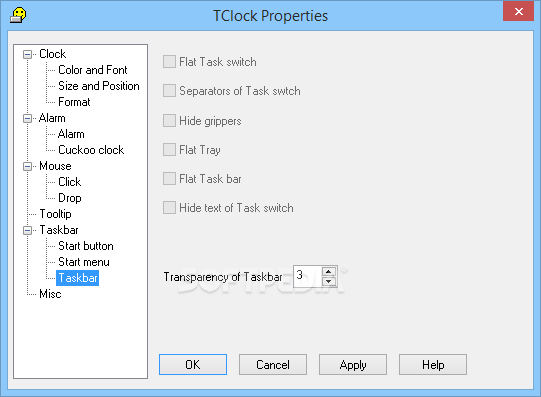
Task: Collapse the Taskbar tree node
Action: pos(27,231)
